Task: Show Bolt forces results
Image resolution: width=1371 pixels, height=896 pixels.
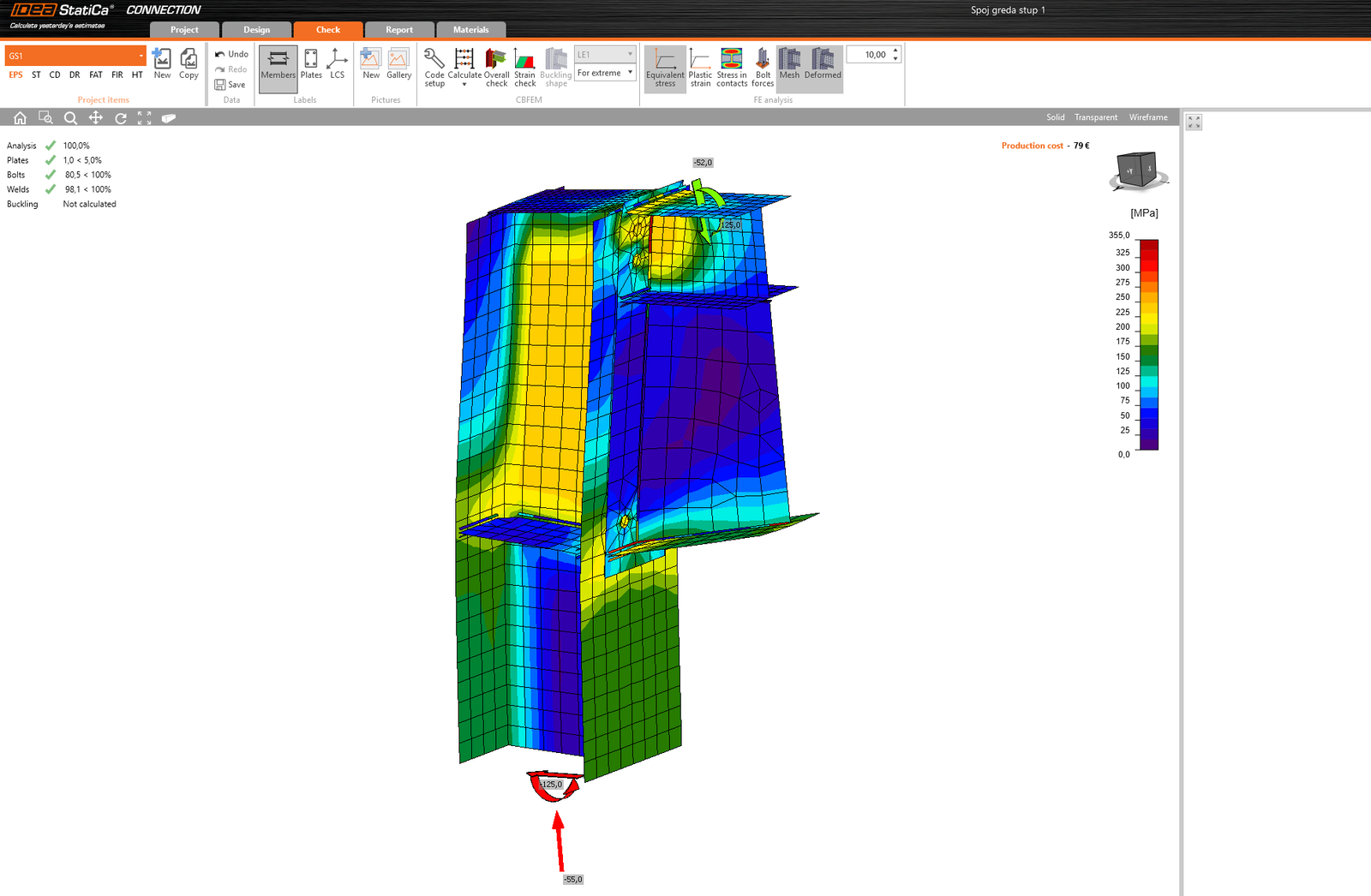Action: click(x=763, y=68)
